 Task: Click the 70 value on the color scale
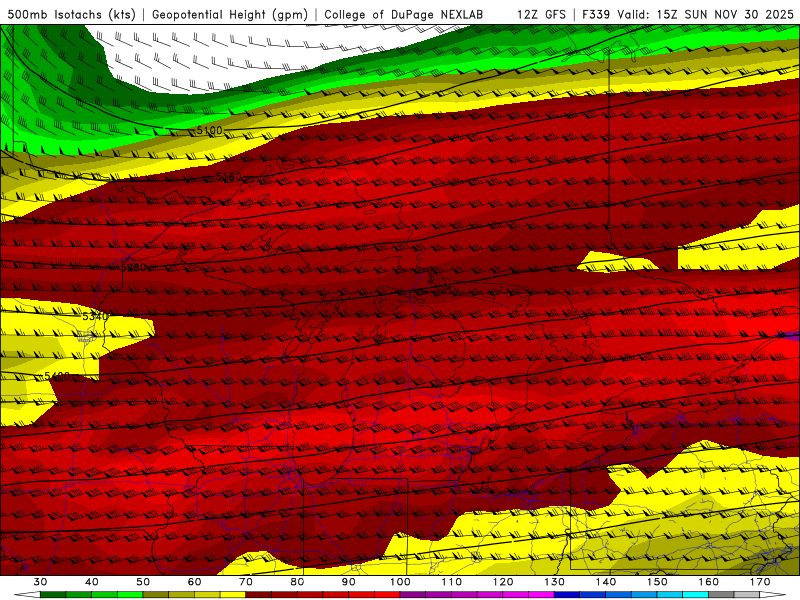pyautogui.click(x=246, y=582)
